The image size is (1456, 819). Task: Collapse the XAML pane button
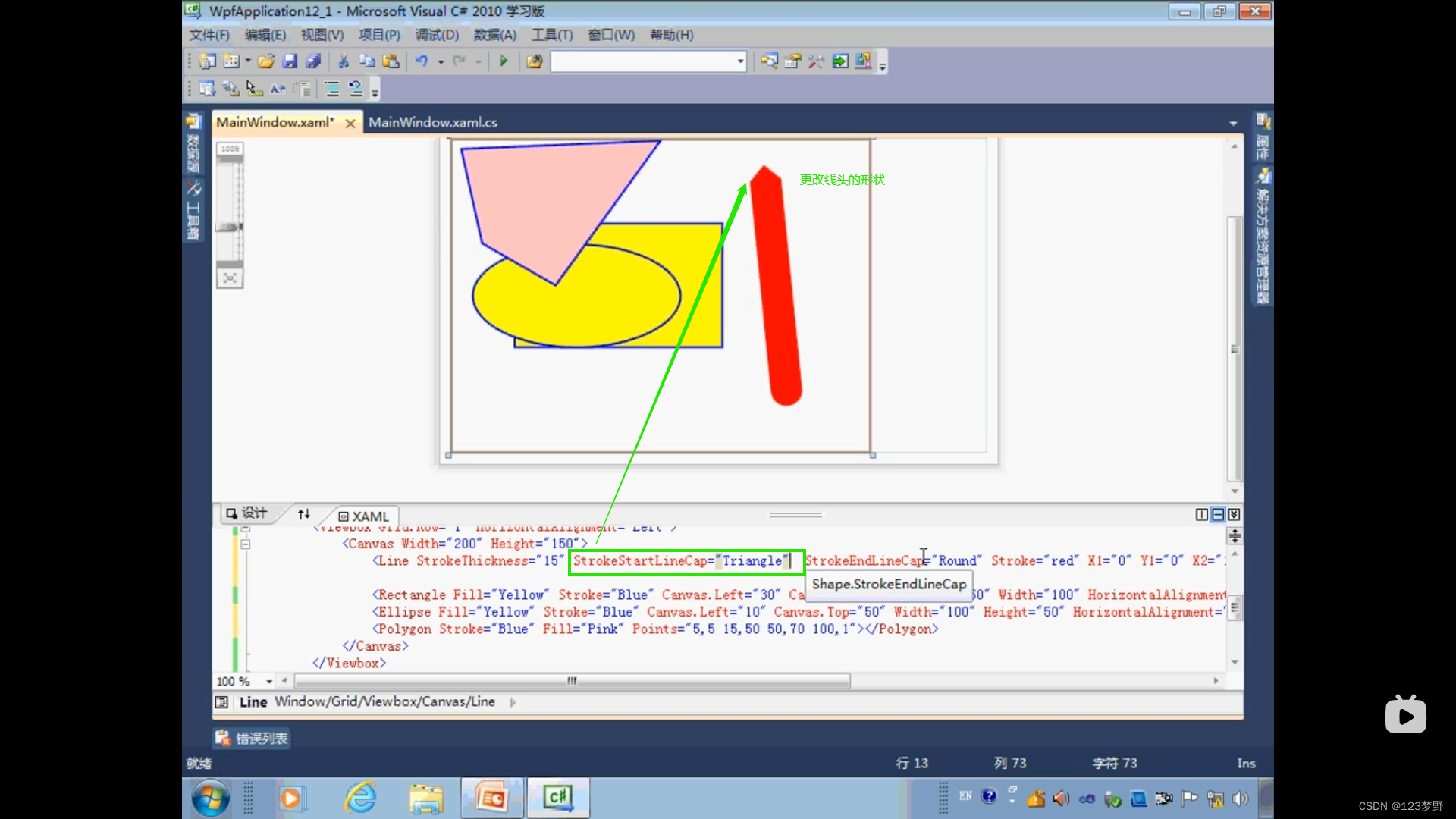(x=1234, y=514)
